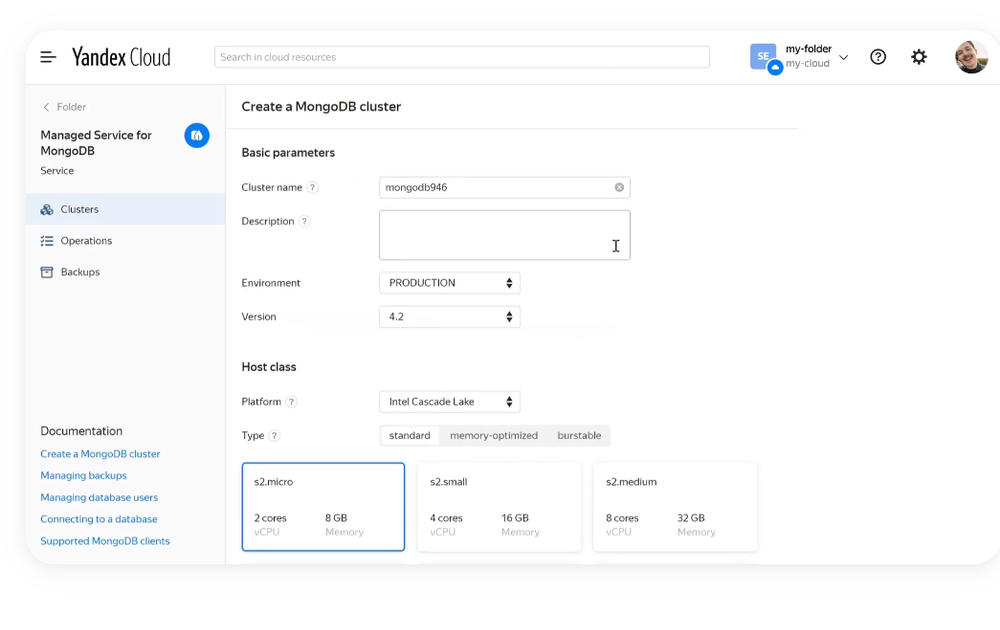Open the Environment dropdown showing PRODUCTION
This screenshot has height=630, width=1000.
pyautogui.click(x=449, y=283)
